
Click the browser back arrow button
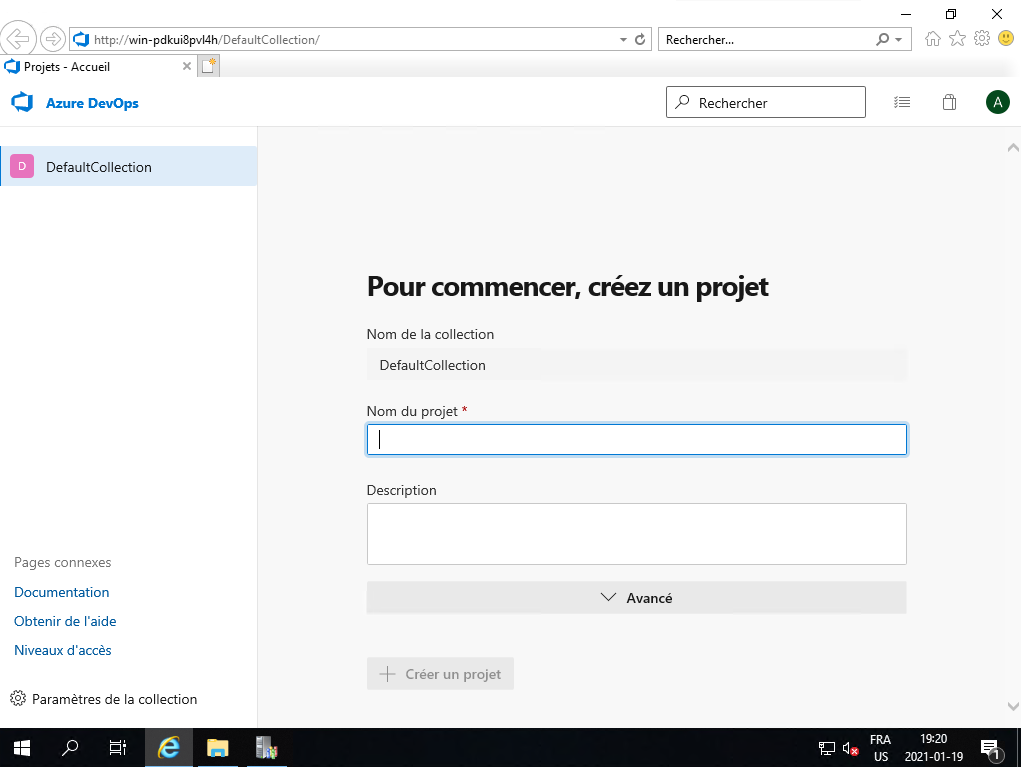tap(18, 39)
